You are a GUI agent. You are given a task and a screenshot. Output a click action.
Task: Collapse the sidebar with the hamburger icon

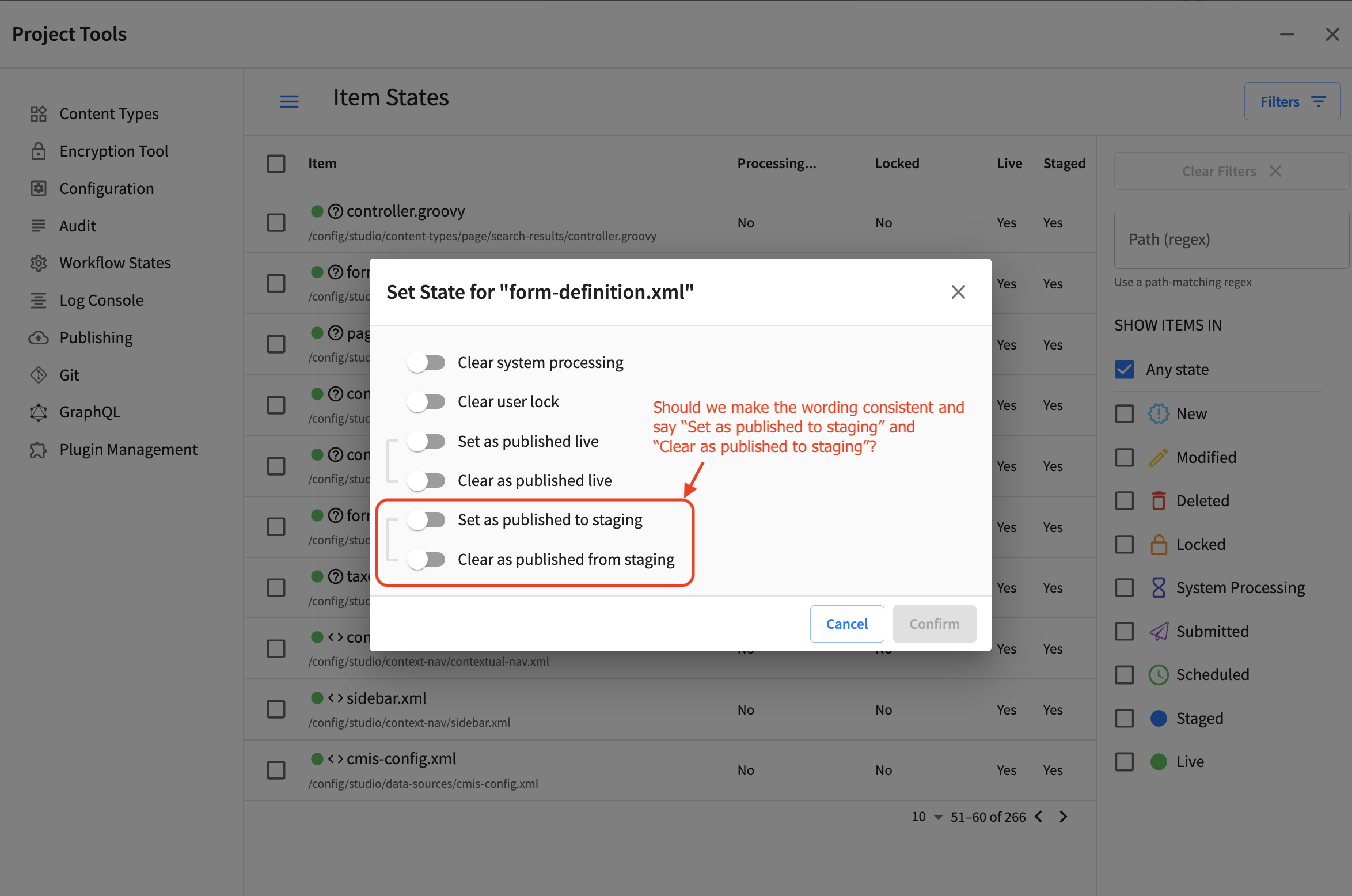[290, 101]
